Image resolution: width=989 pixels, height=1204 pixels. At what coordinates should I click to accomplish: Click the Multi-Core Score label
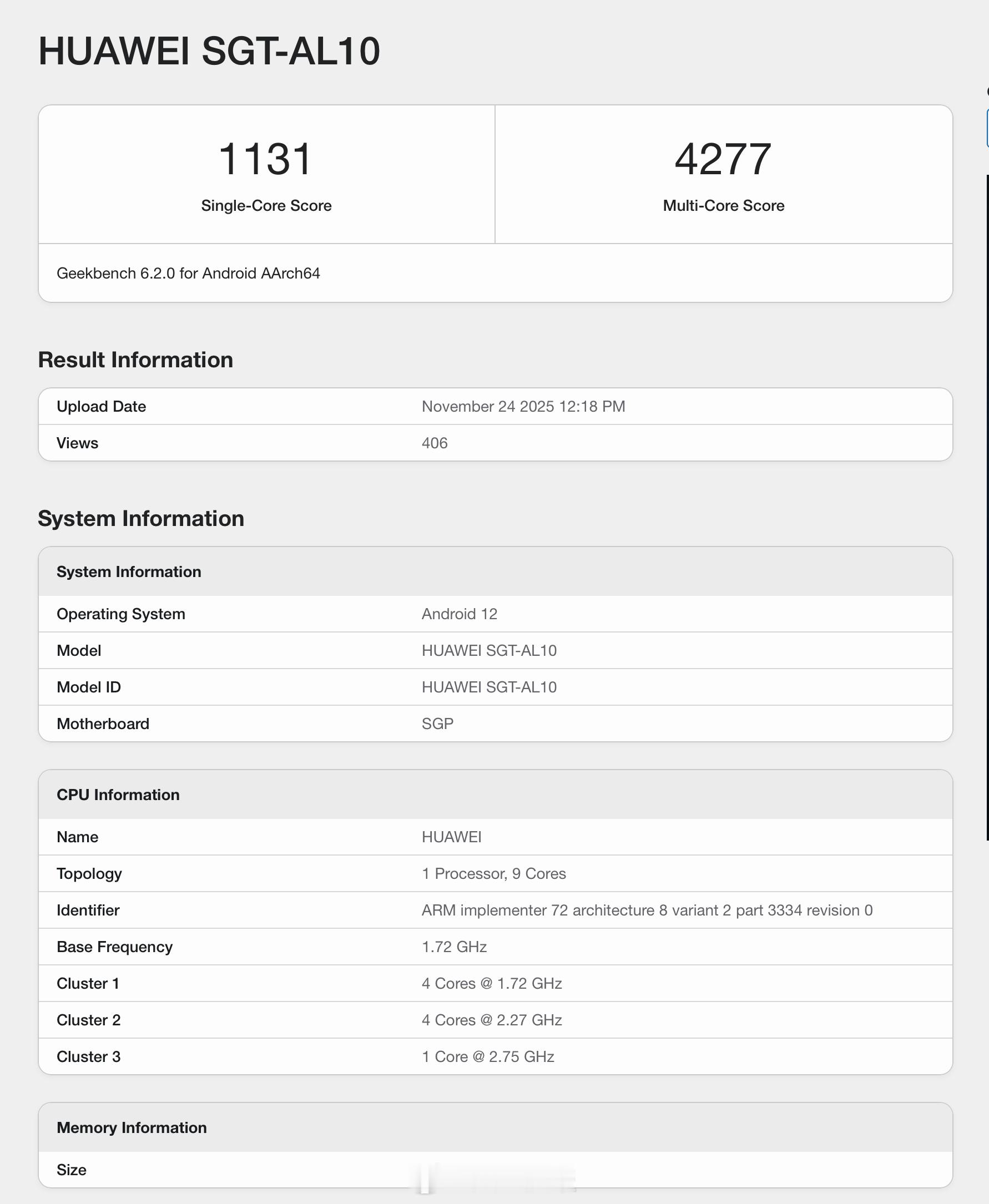(724, 206)
